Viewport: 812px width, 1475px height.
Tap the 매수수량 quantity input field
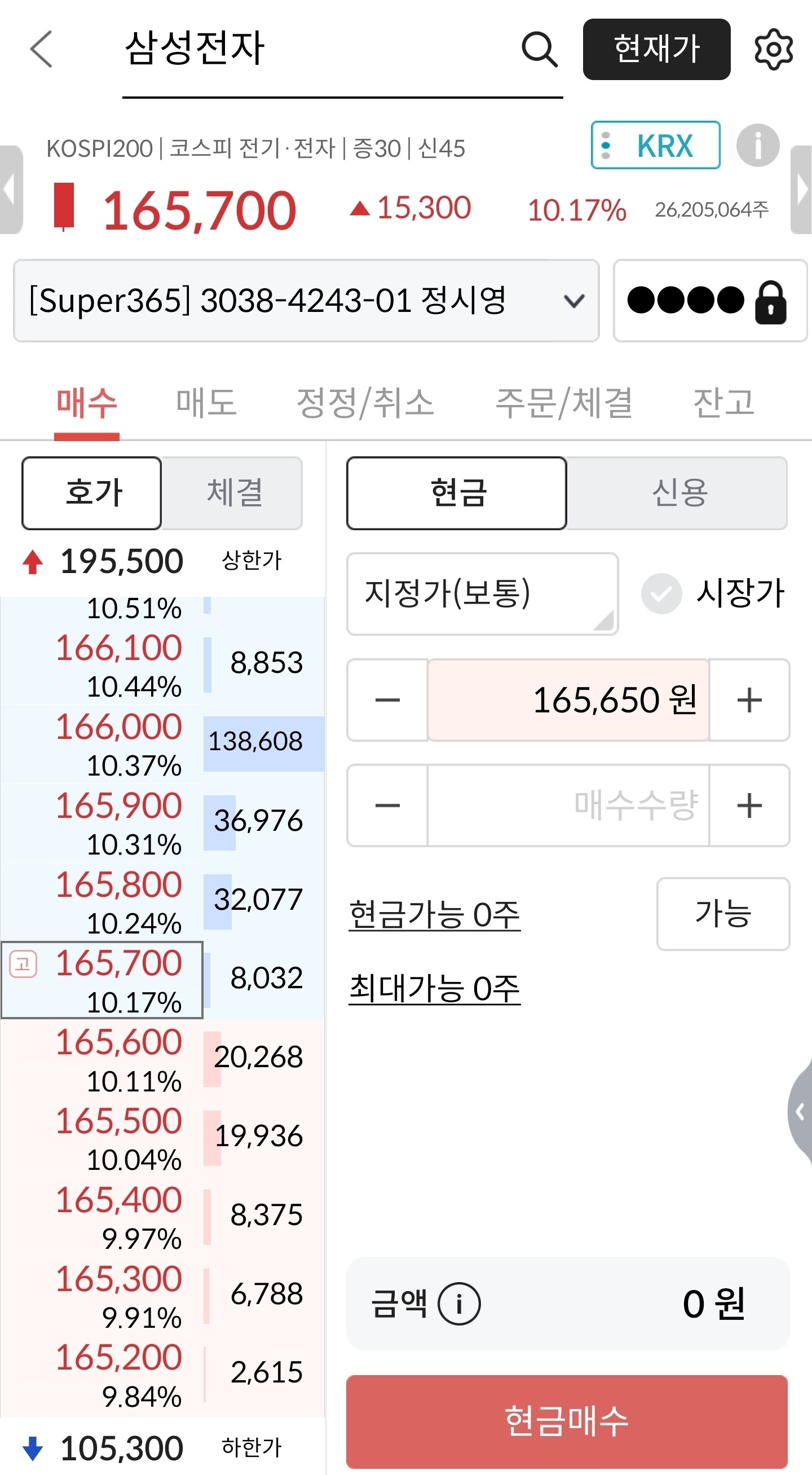(x=568, y=805)
